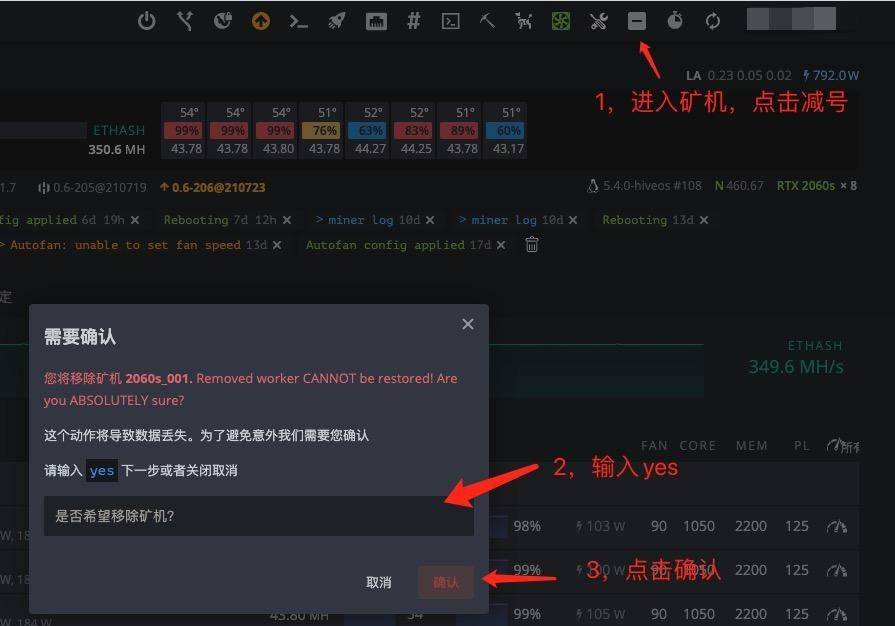Viewport: 895px width, 626px height.
Task: Dismiss the 'Rebooting 7d 12h' message
Action: click(287, 220)
